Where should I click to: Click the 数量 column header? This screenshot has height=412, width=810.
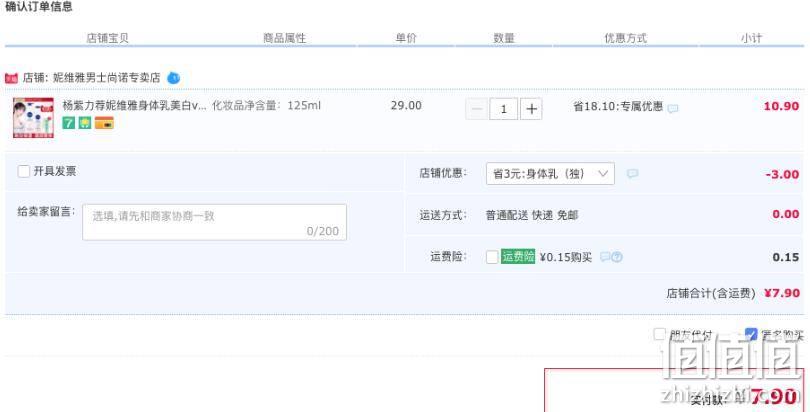pyautogui.click(x=504, y=38)
